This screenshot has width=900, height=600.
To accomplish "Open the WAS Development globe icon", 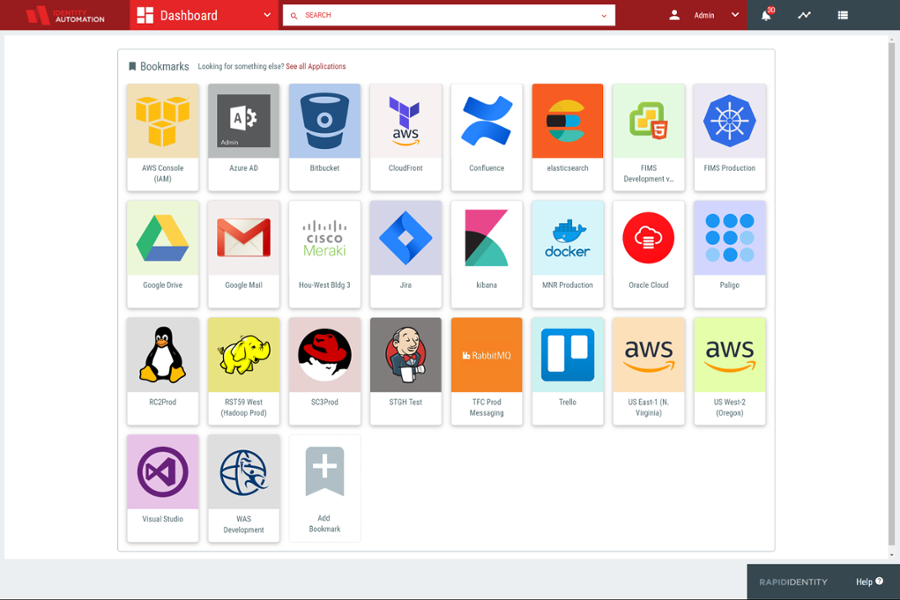I will [243, 471].
